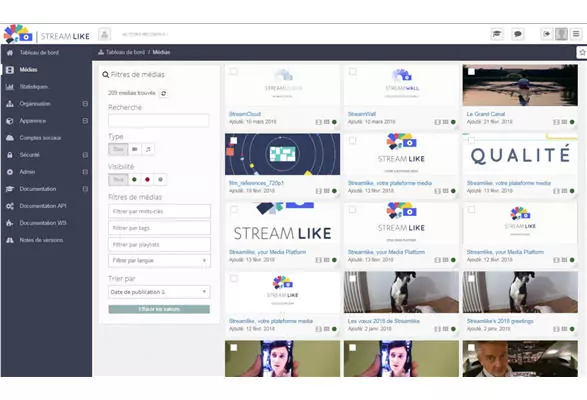Image resolution: width=587 pixels, height=400 pixels.
Task: Click the home icon for Tableau de bord
Action: click(x=10, y=53)
